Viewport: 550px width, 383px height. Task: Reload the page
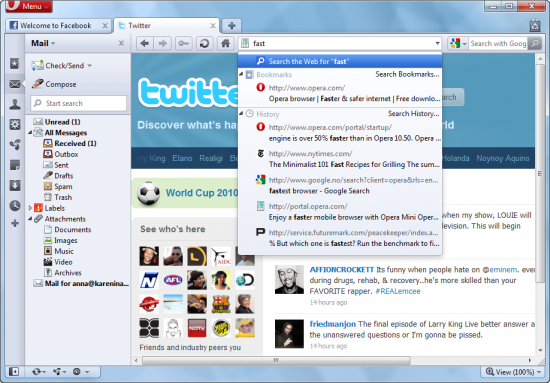(x=204, y=43)
